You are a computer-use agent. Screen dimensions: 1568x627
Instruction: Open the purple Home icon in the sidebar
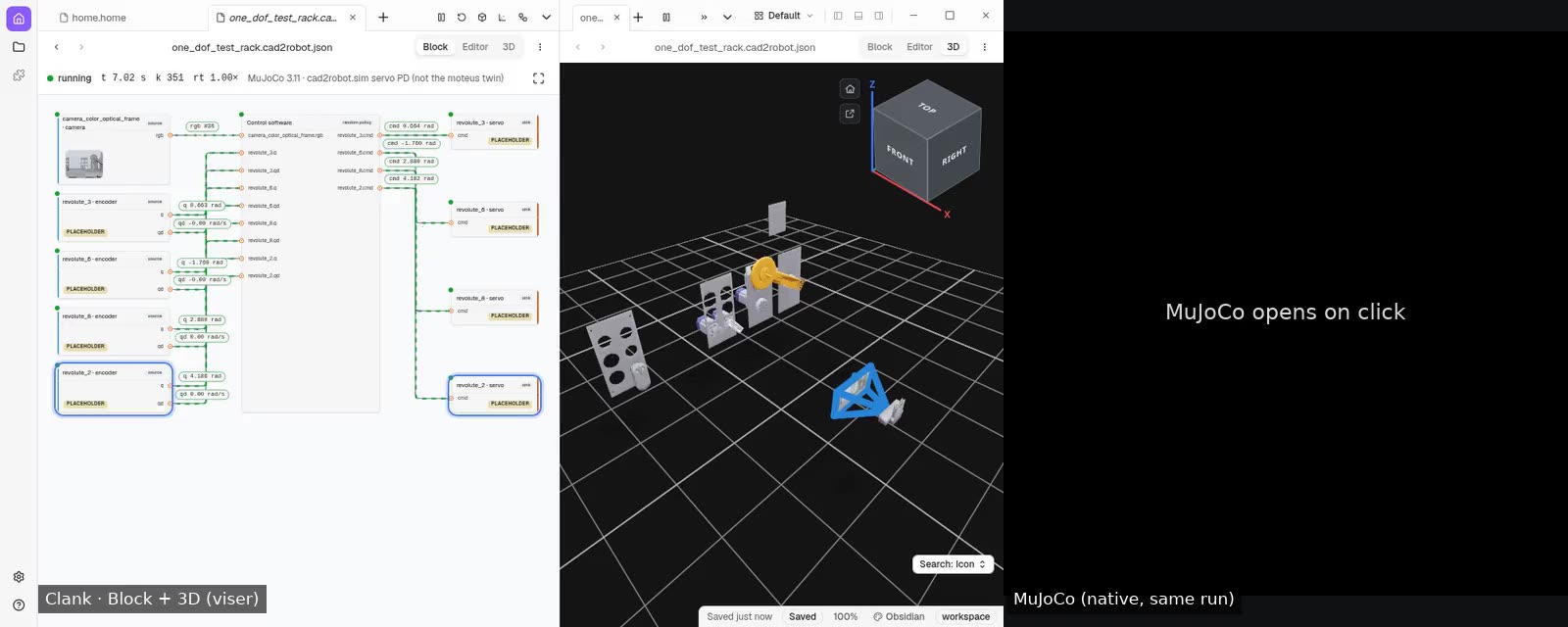[19, 18]
